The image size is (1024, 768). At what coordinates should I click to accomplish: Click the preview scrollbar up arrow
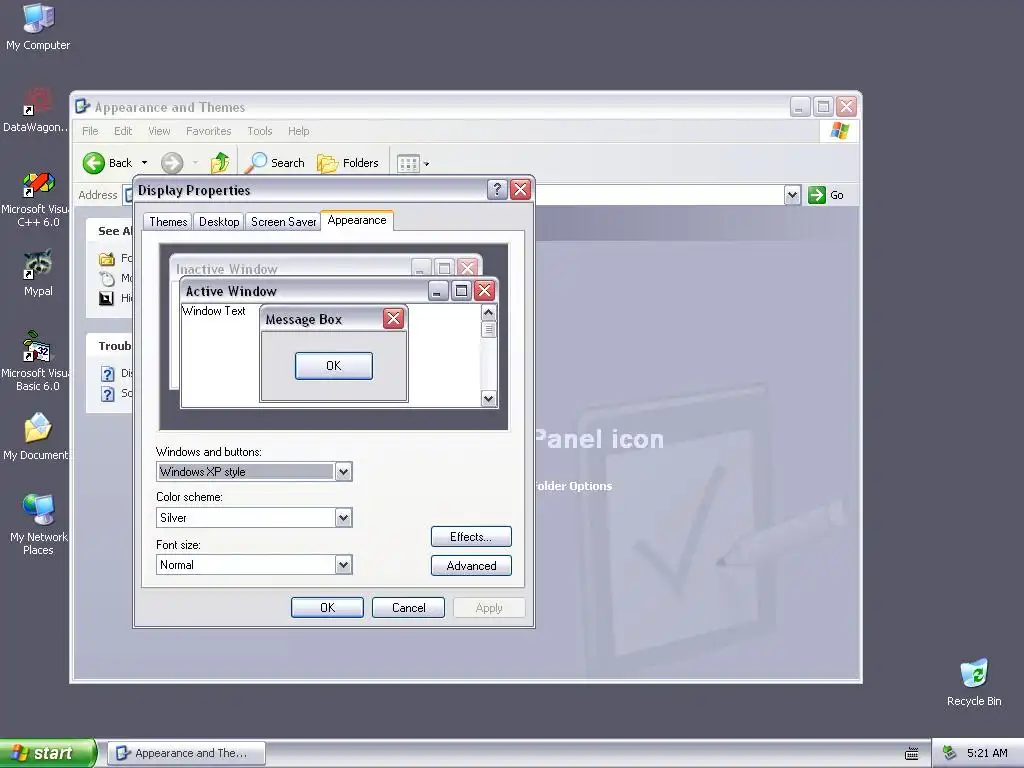tap(488, 313)
